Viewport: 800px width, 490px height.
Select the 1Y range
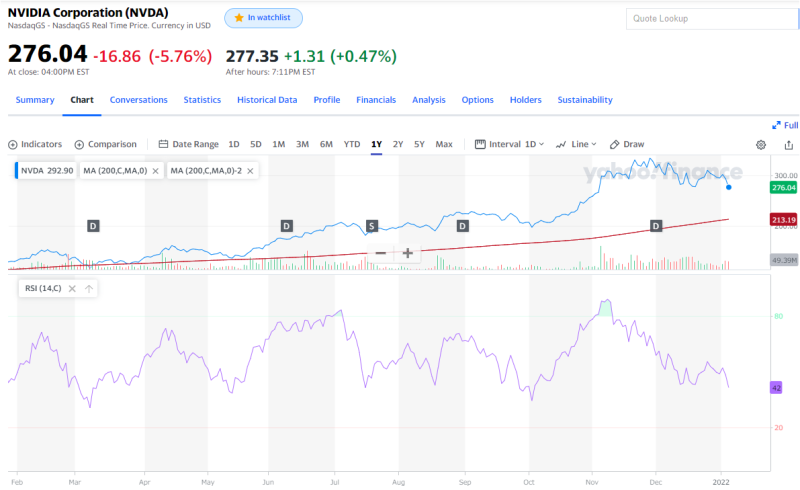point(377,144)
